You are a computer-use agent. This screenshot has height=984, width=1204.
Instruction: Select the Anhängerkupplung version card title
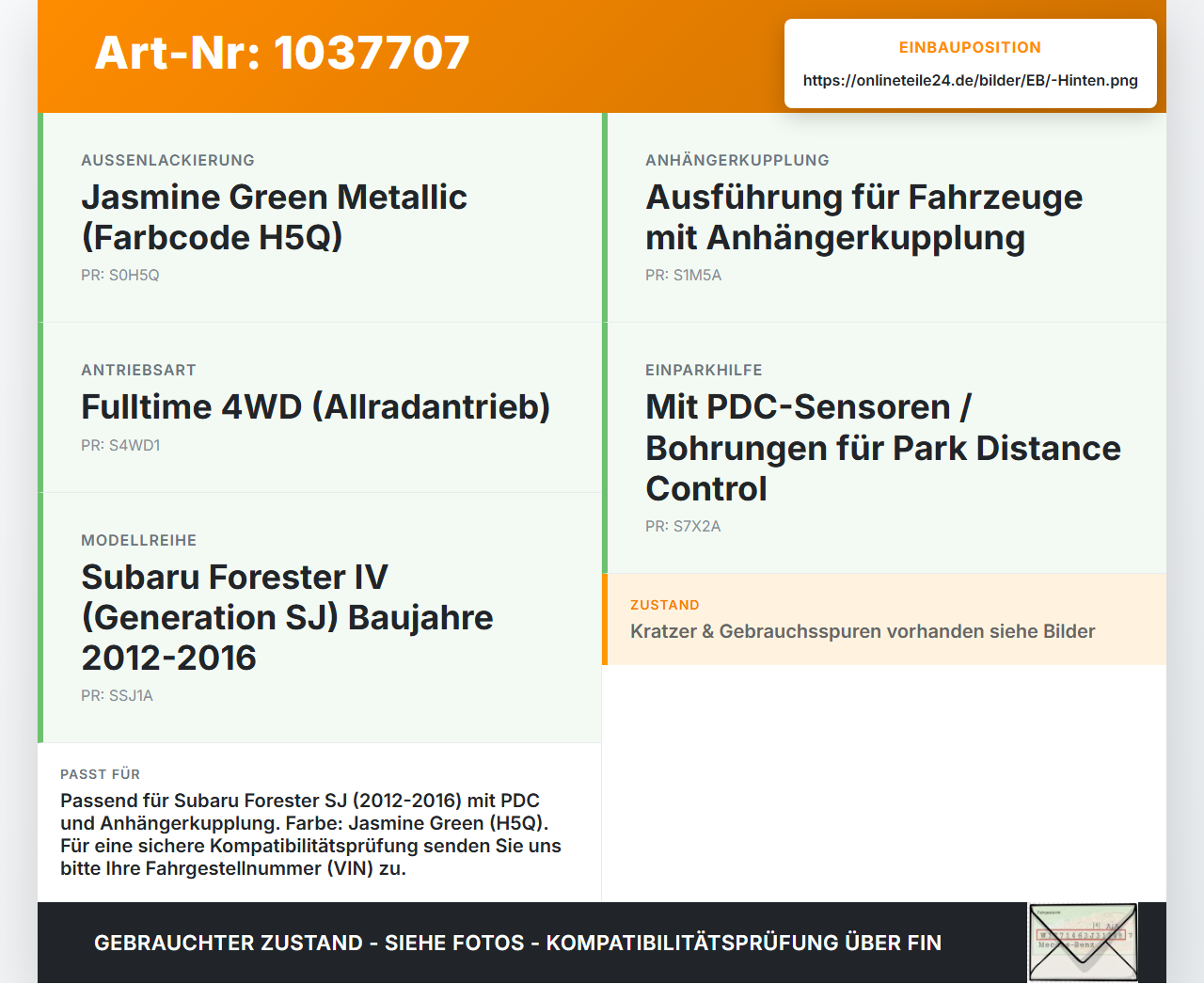click(863, 217)
